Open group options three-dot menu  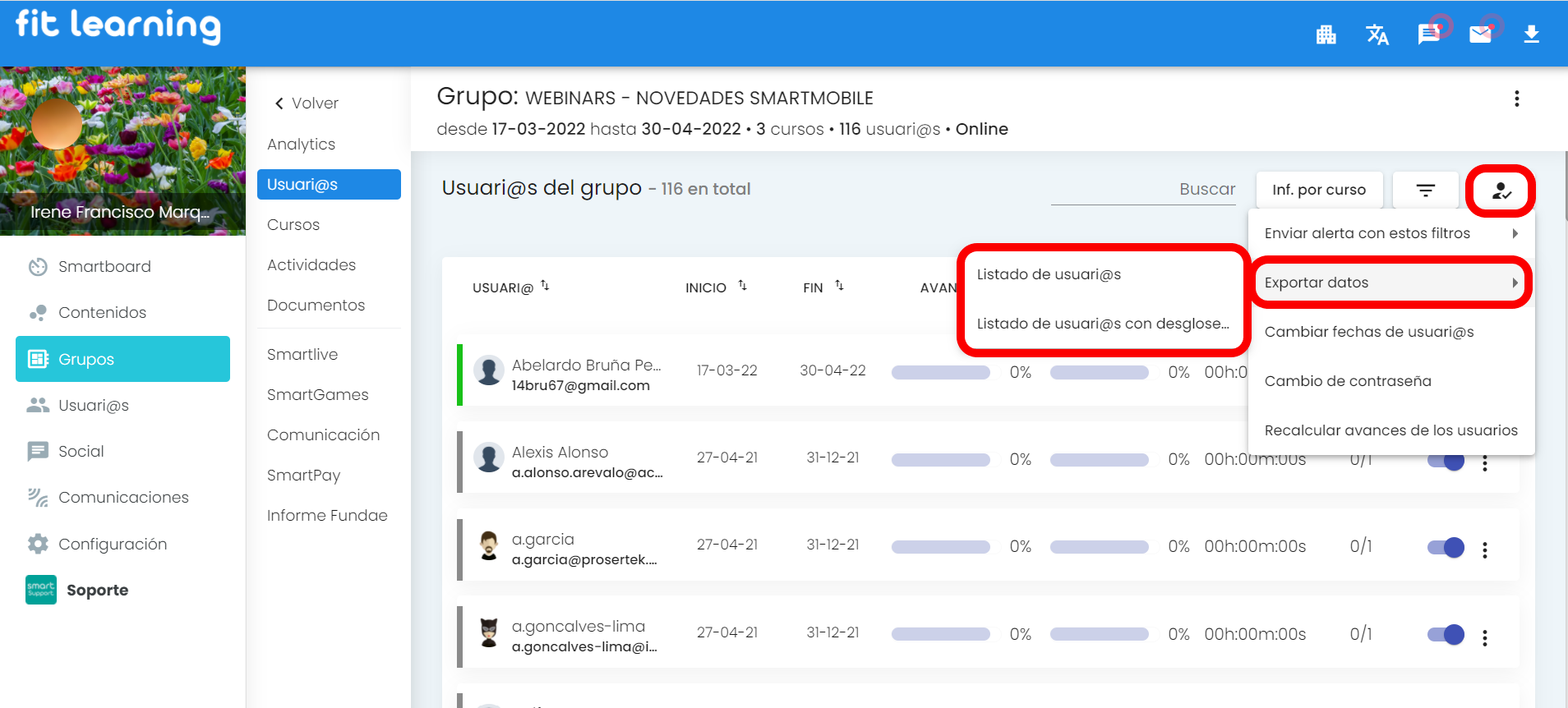[x=1516, y=99]
